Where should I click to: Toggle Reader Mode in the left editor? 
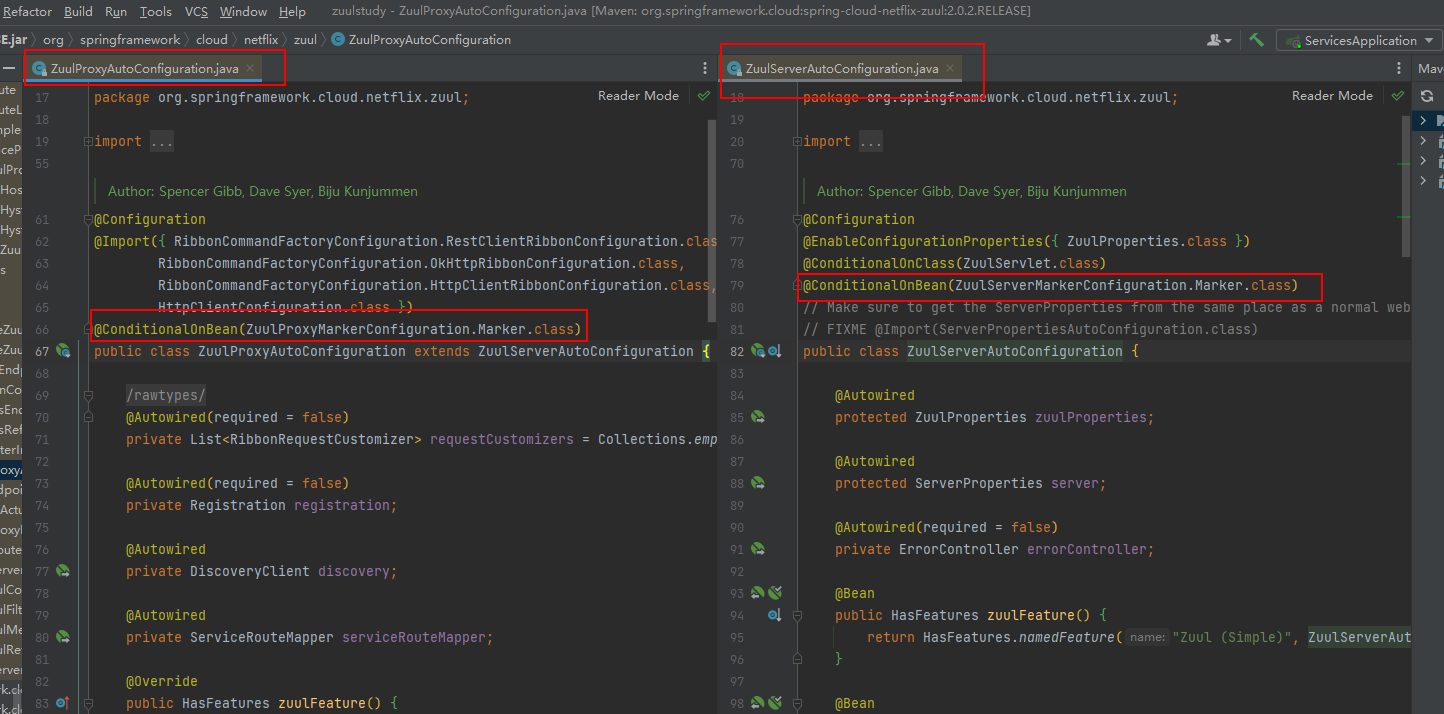(638, 96)
